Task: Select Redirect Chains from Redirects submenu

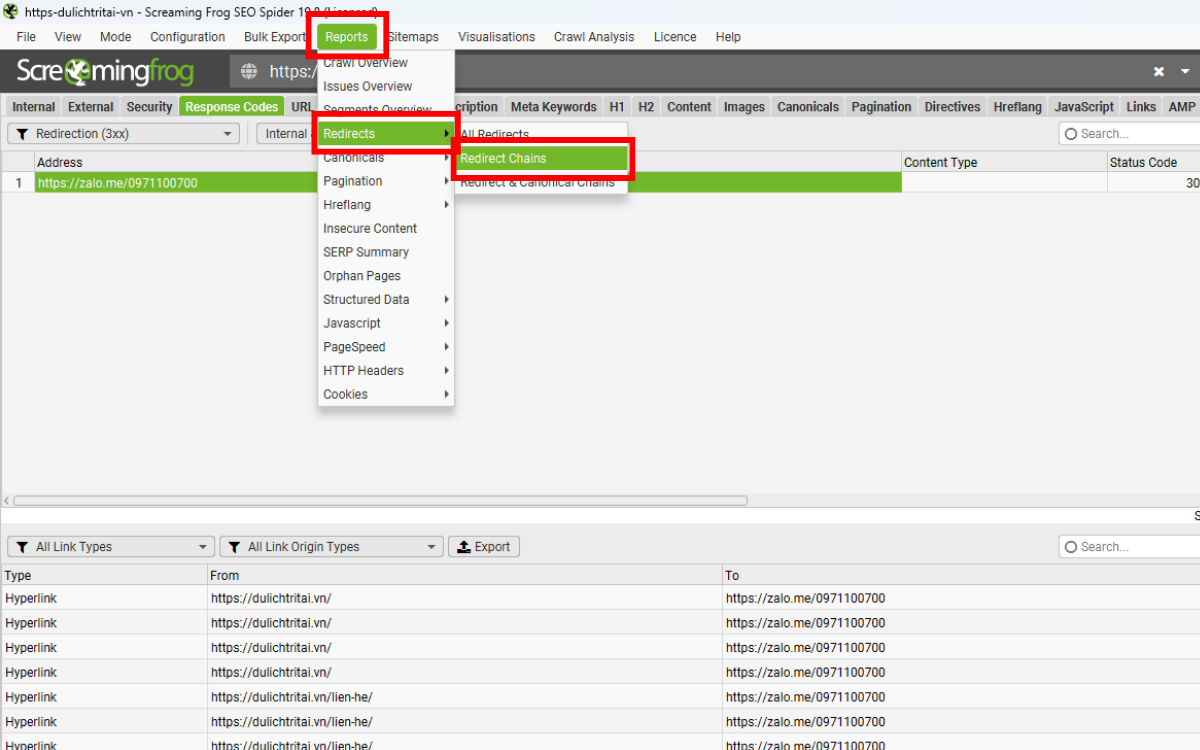Action: pyautogui.click(x=542, y=159)
